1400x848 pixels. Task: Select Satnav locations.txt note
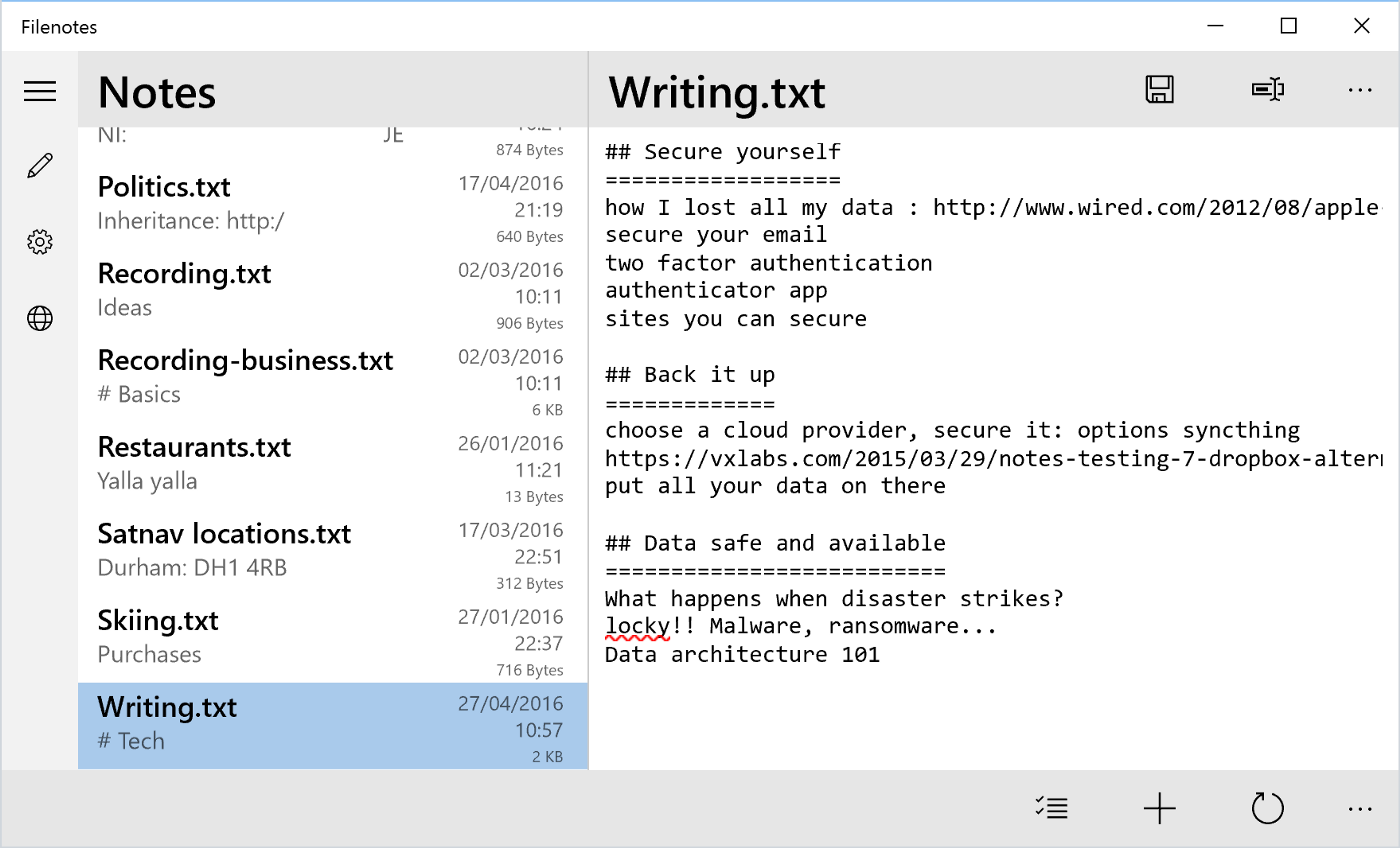coord(333,553)
